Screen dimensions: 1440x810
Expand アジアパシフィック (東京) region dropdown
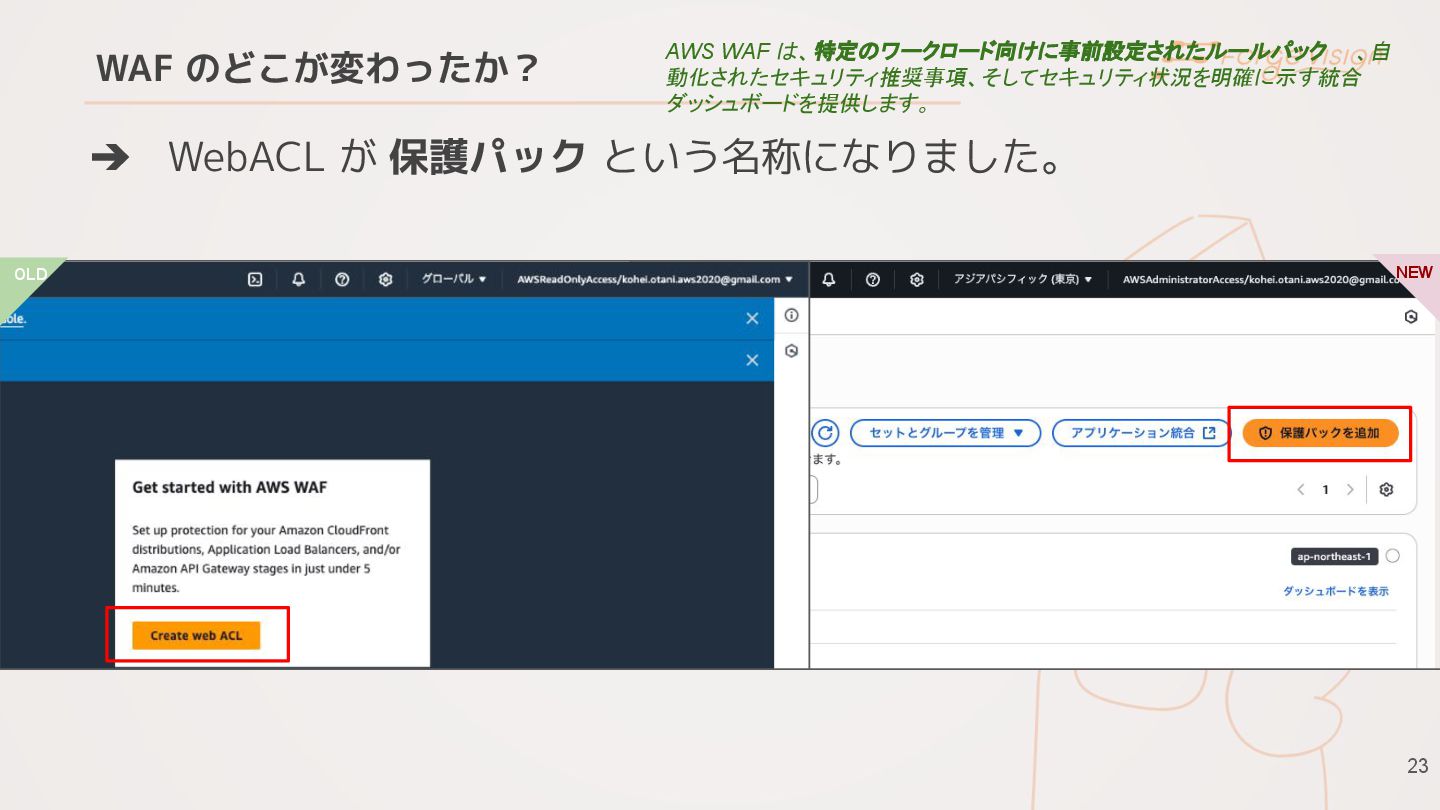pos(1023,280)
